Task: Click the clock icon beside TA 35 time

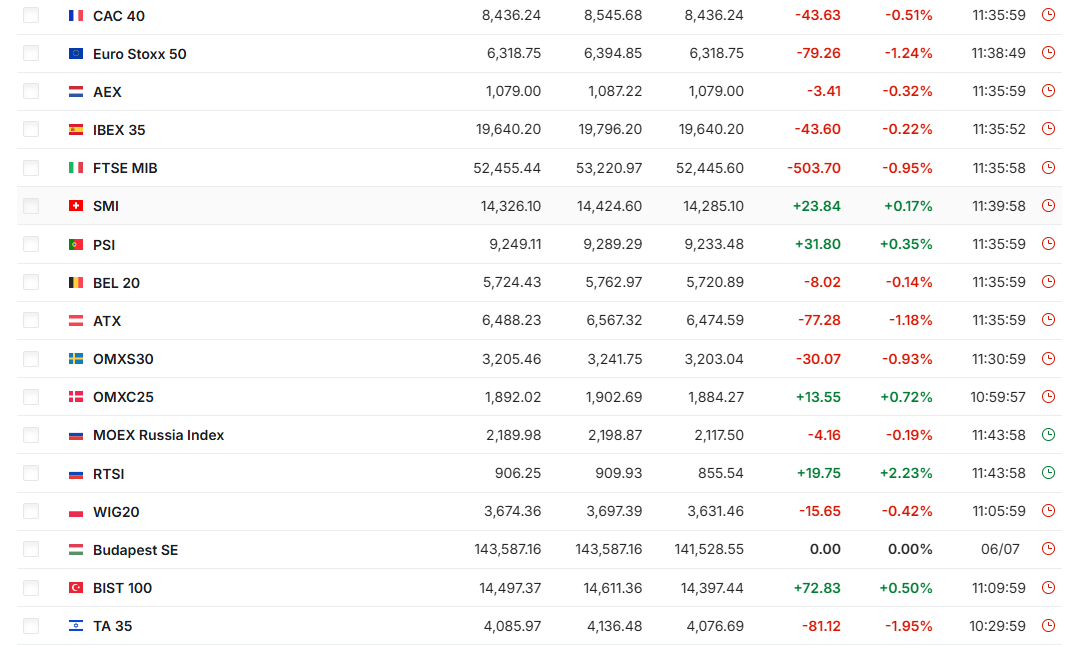Action: [x=1048, y=626]
